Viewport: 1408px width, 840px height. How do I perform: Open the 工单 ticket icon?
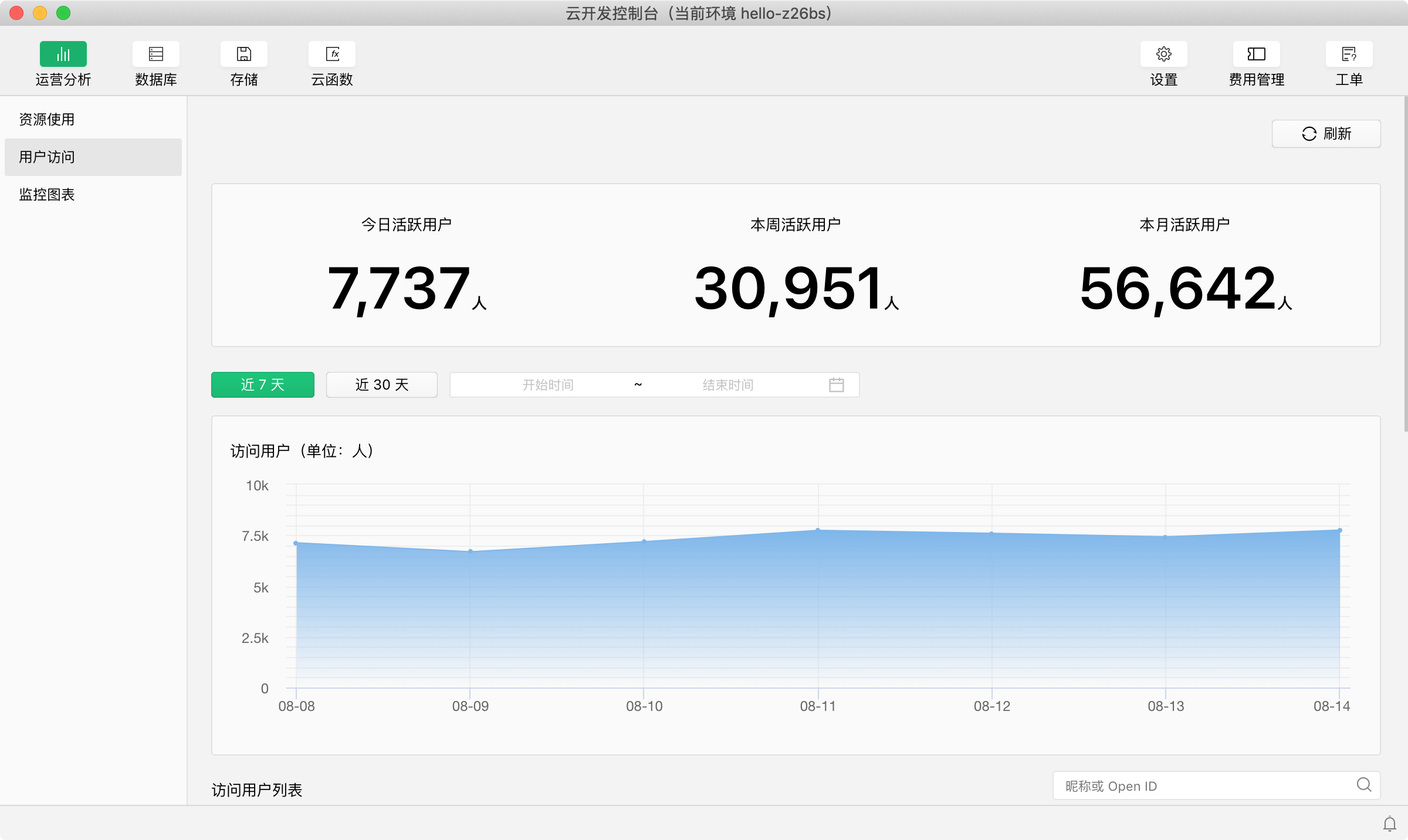1349,54
